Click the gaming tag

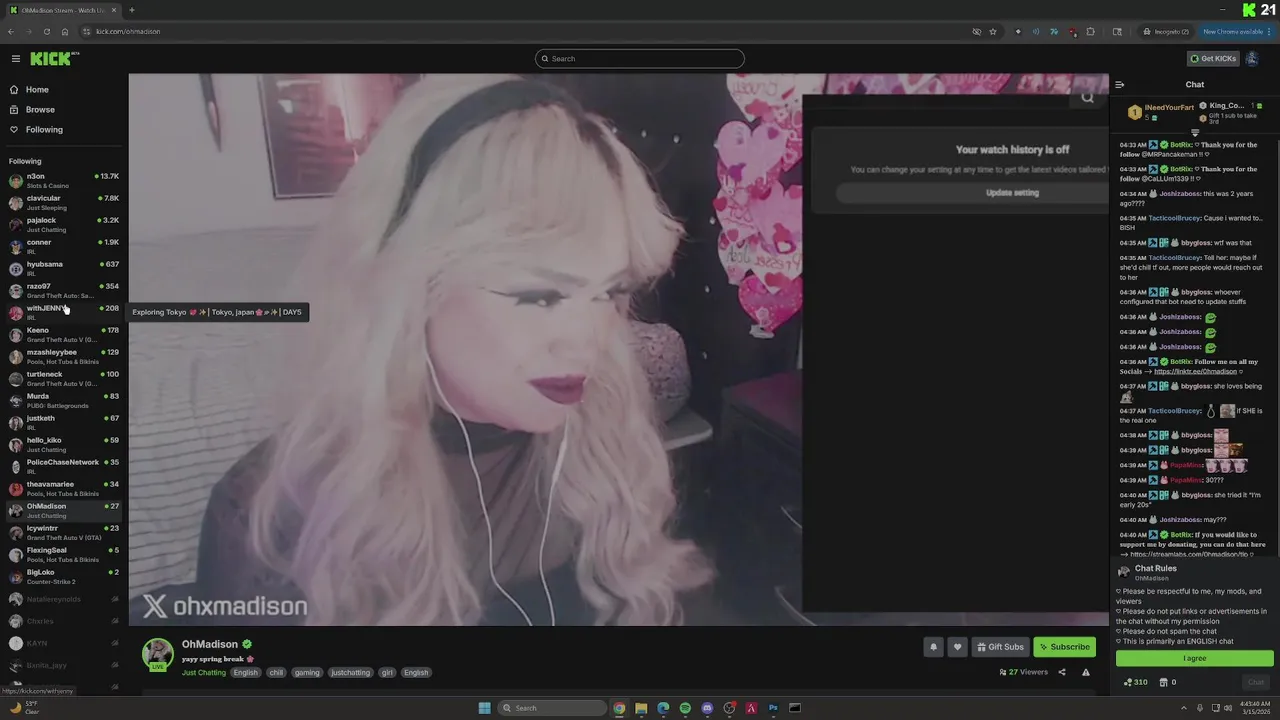[307, 672]
